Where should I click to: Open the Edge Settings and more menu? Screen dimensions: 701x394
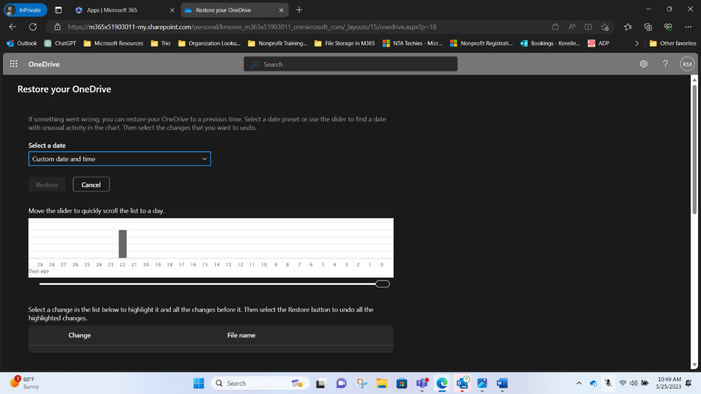point(688,27)
